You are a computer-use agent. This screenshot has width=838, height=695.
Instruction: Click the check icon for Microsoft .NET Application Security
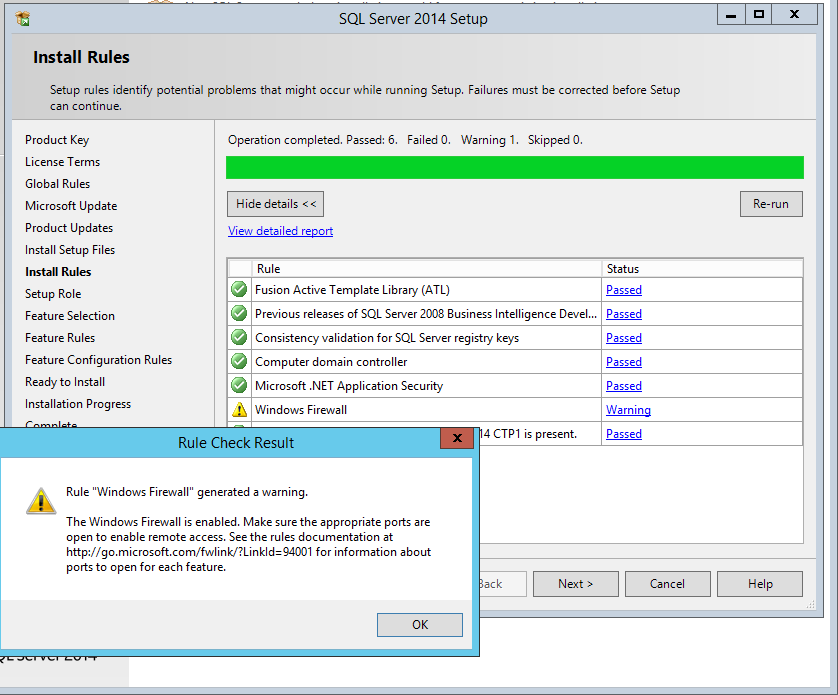[239, 385]
